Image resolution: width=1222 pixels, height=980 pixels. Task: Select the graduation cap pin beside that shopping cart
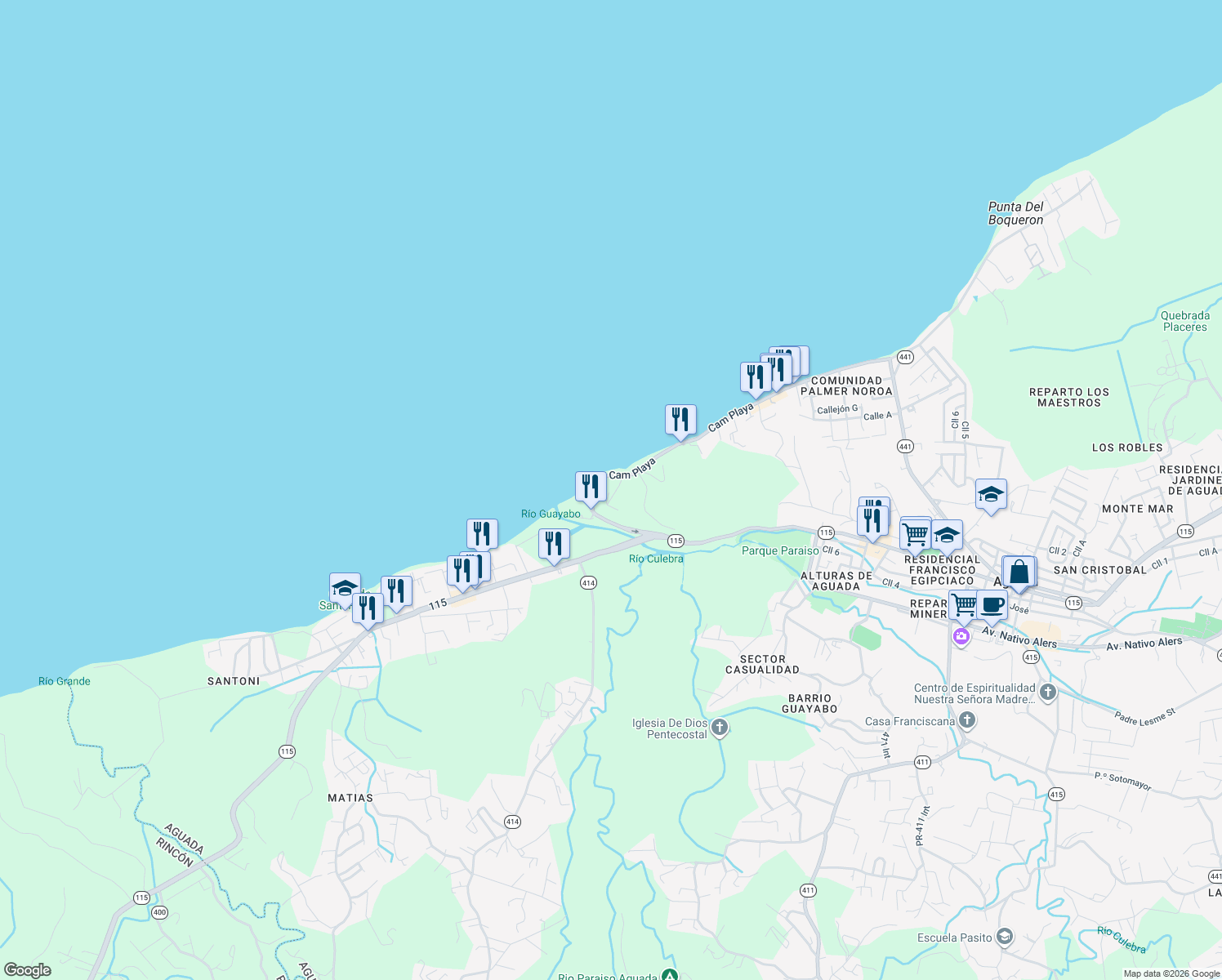tap(947, 536)
